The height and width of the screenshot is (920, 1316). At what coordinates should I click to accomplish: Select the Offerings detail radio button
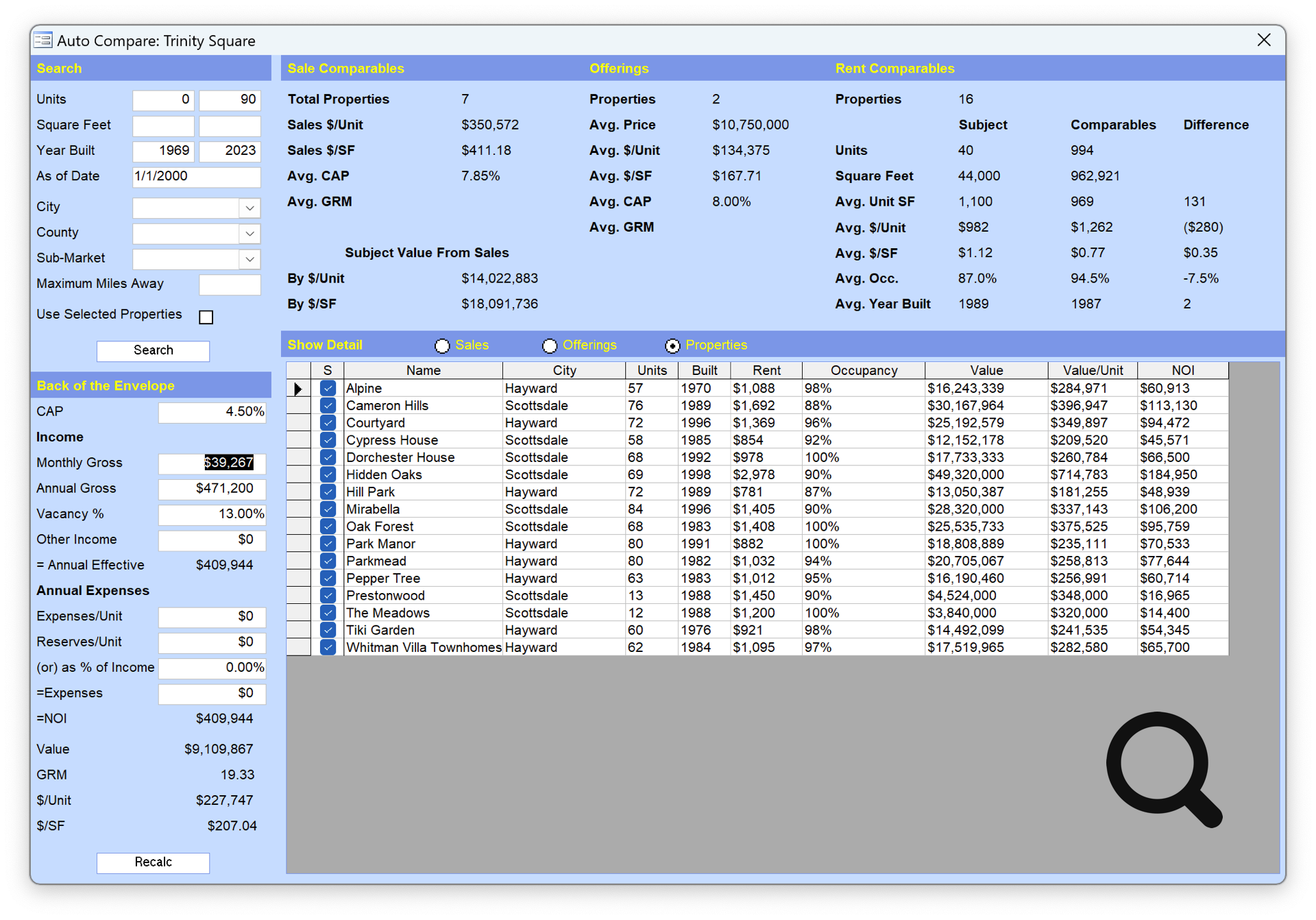[x=550, y=346]
